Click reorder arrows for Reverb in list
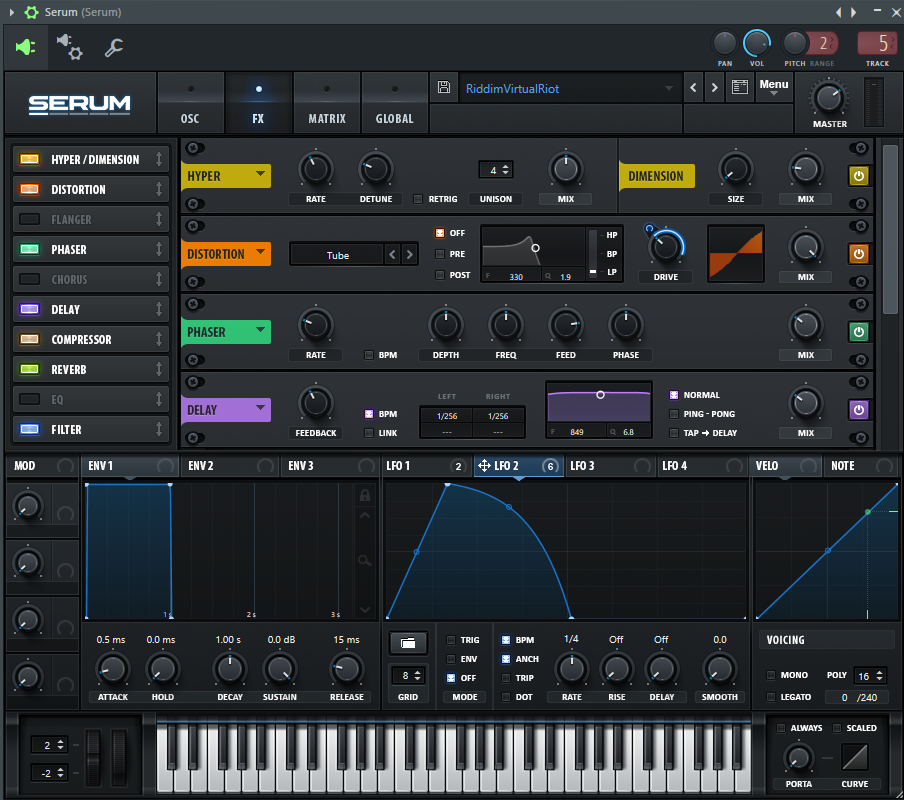Image resolution: width=904 pixels, height=800 pixels. tap(159, 369)
